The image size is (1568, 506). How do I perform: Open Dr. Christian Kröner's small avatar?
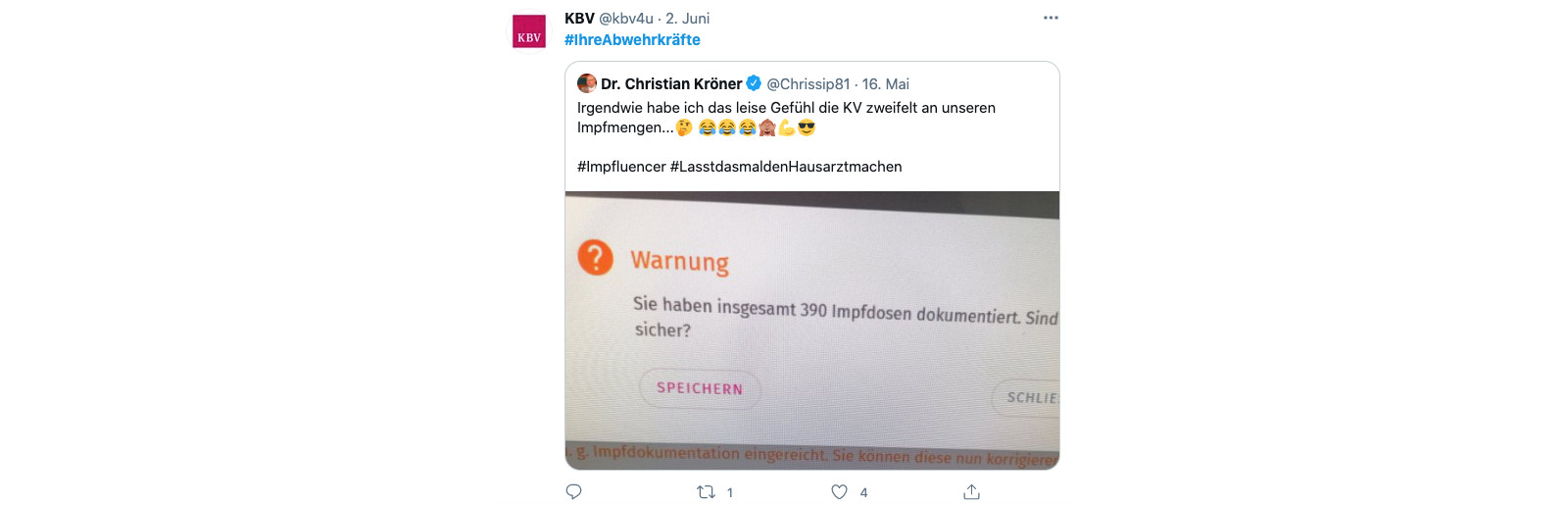[587, 83]
